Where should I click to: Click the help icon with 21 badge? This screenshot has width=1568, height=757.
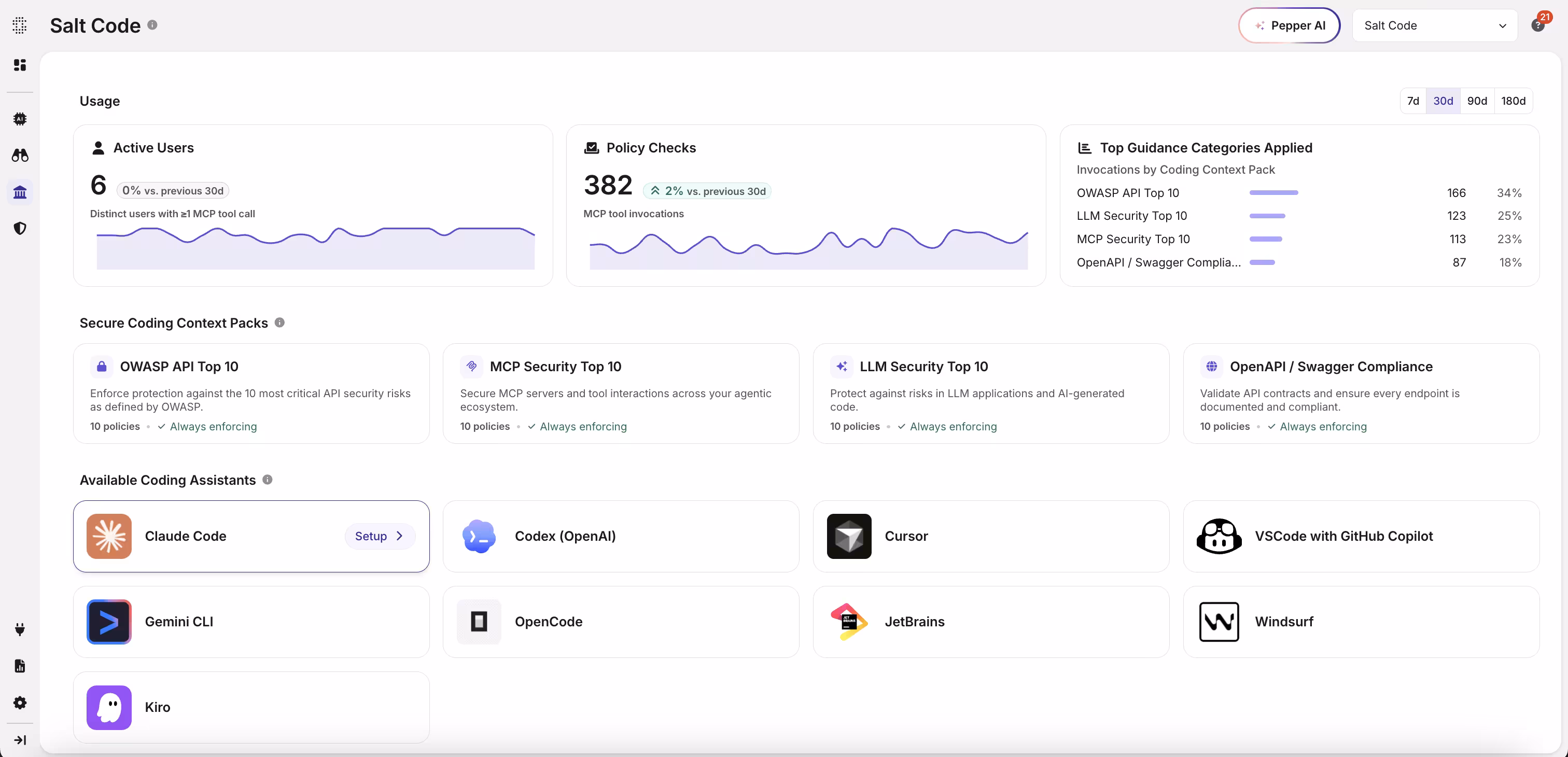click(x=1538, y=25)
